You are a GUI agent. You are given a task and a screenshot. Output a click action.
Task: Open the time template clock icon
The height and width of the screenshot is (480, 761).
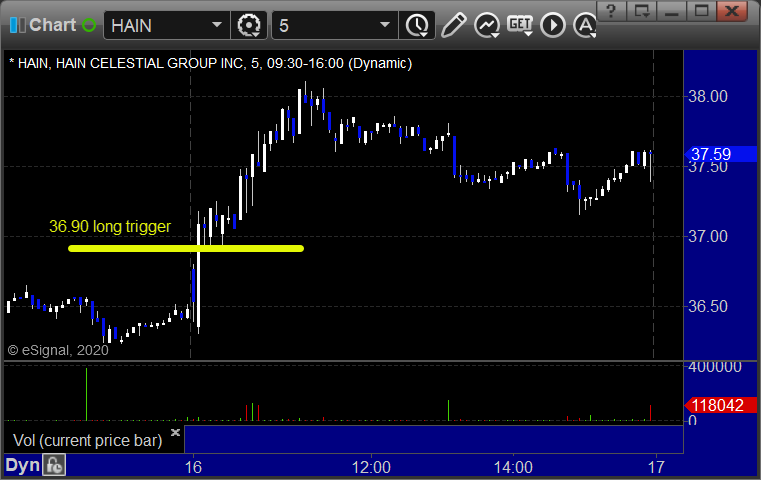417,25
